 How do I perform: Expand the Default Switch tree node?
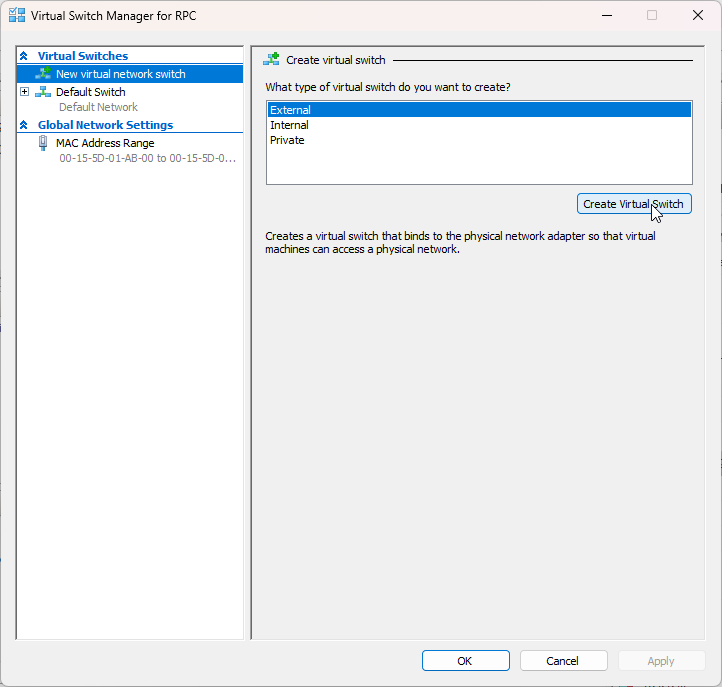[x=24, y=92]
